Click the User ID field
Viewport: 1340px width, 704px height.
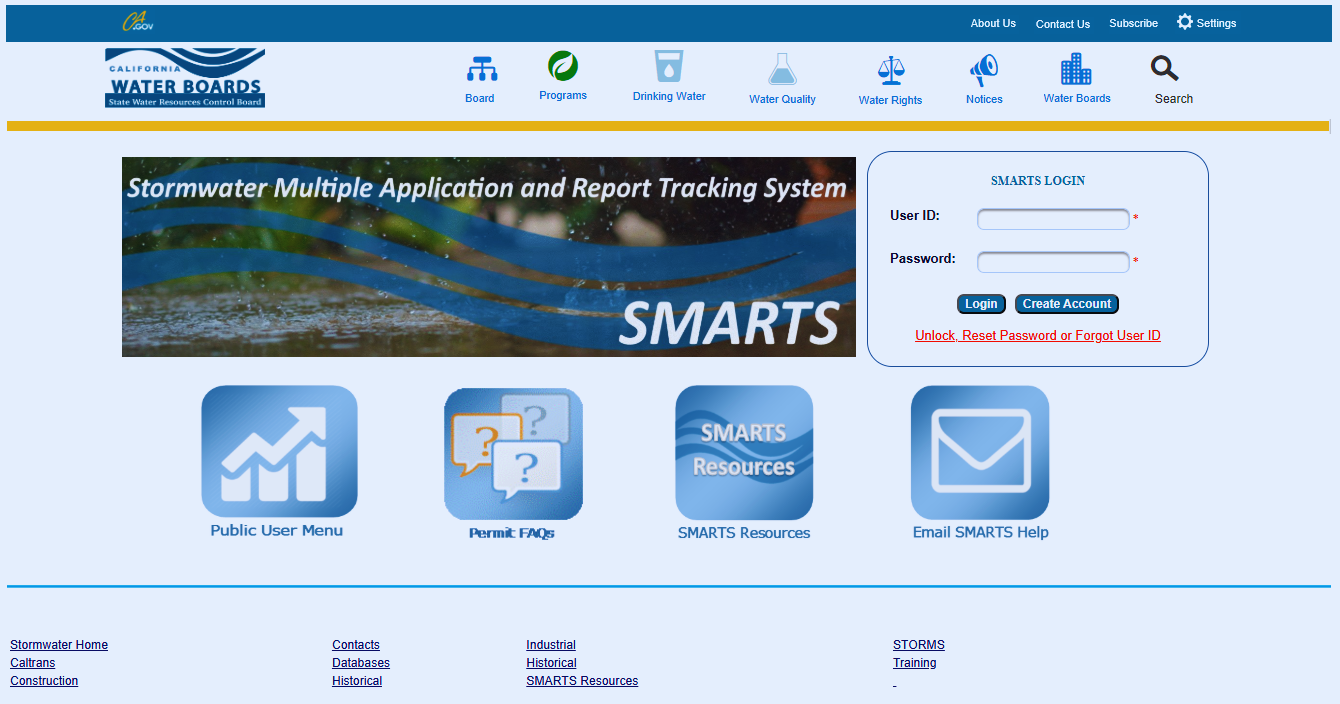click(1053, 219)
